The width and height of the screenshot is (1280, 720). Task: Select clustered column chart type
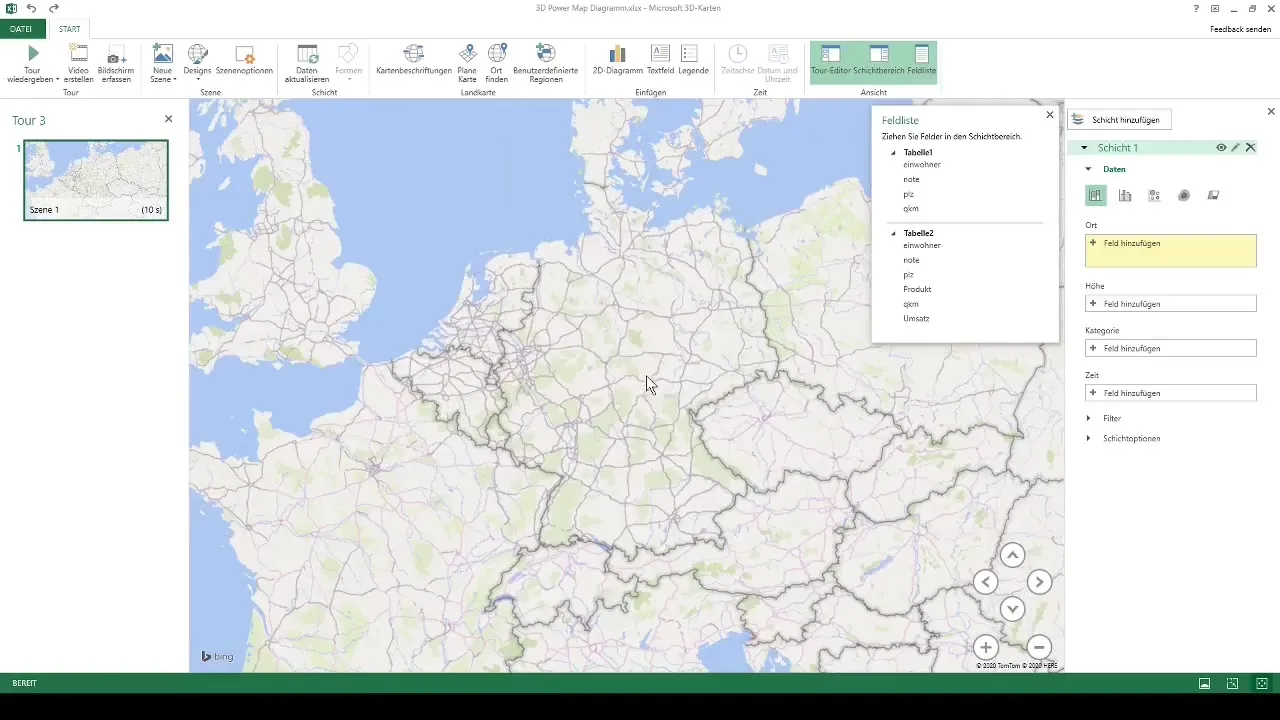click(1125, 196)
